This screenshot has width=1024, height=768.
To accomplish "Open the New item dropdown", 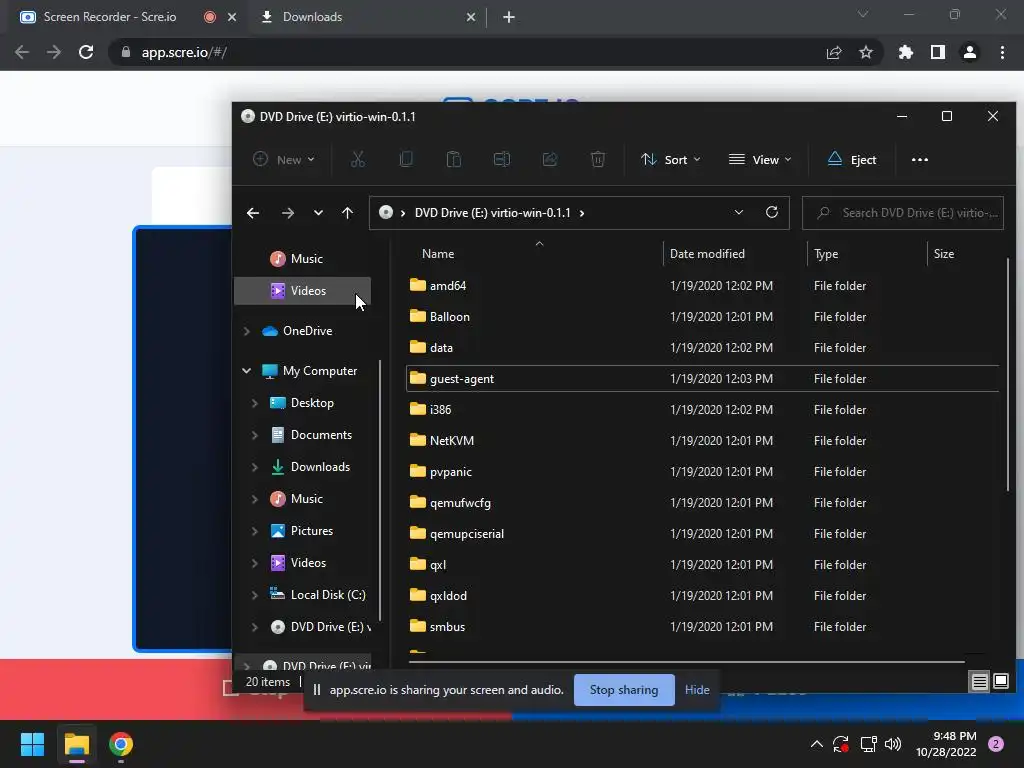I will click(x=284, y=159).
